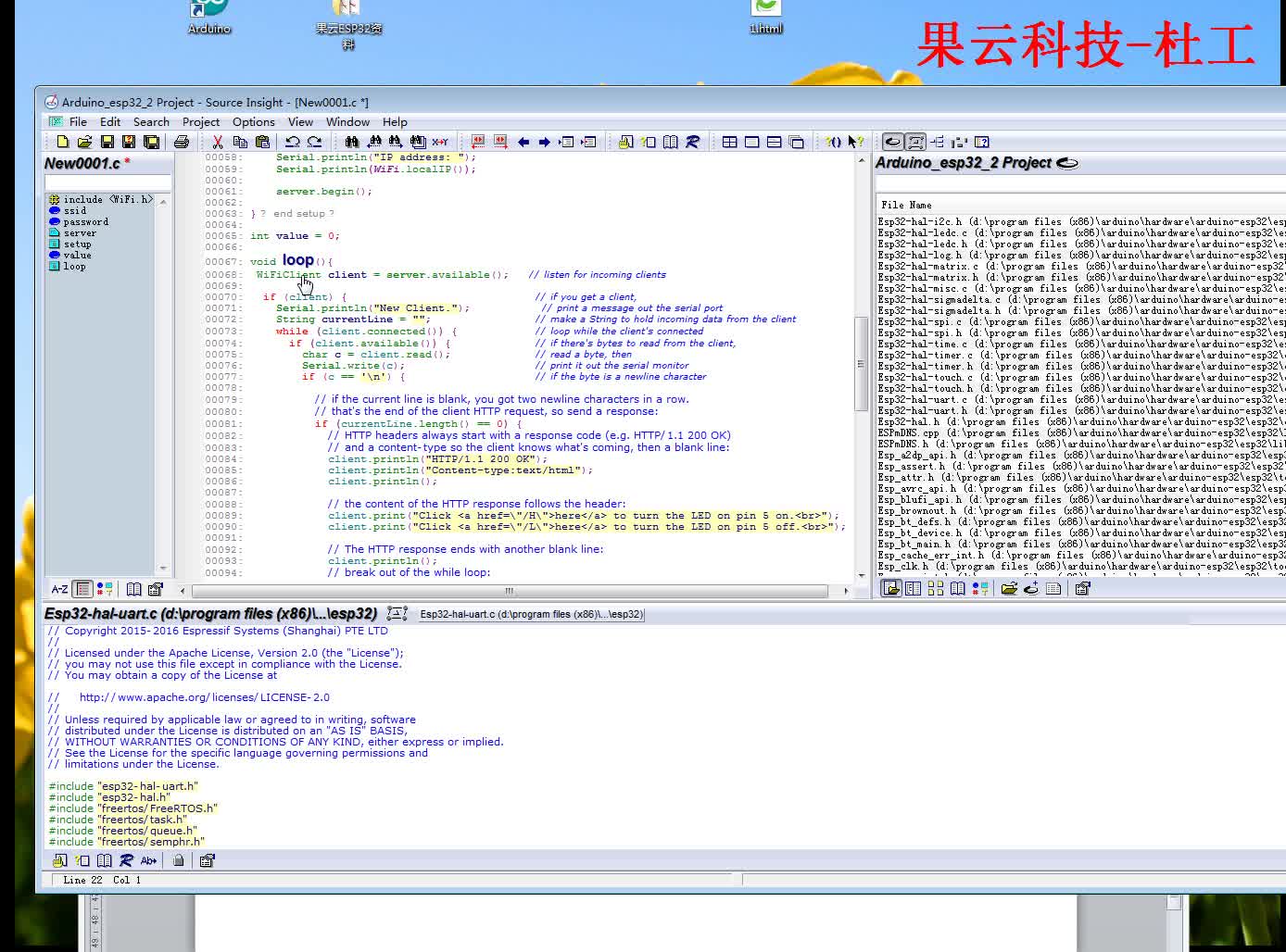Viewport: 1286px width, 952px height.
Task: Select 'password' symbol in the list
Action: [85, 221]
